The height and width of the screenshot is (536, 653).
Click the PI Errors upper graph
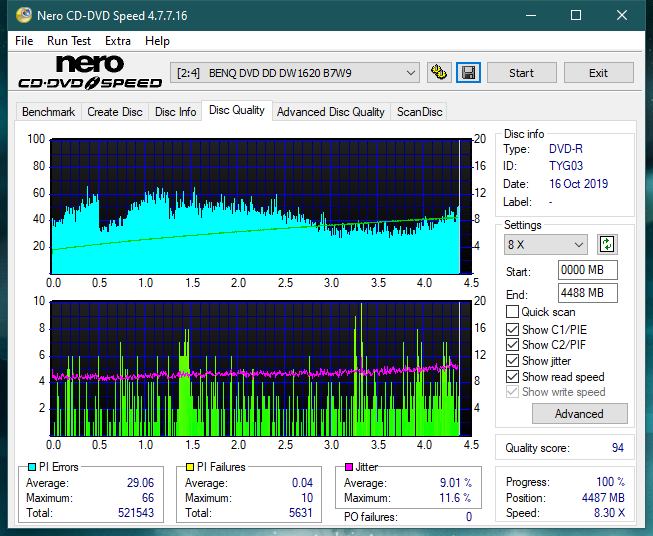click(261, 206)
